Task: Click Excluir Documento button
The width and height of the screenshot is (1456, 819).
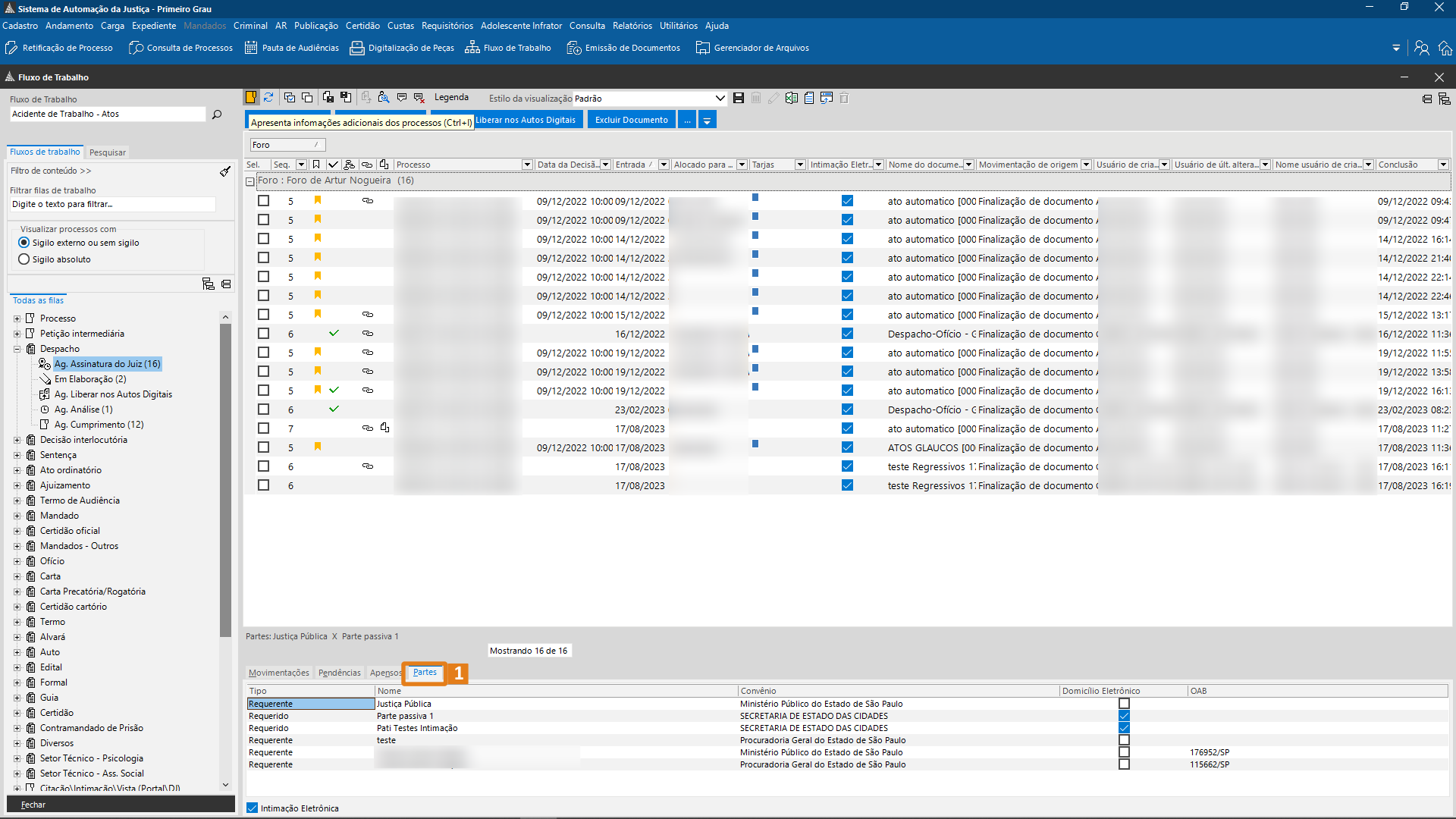Action: pyautogui.click(x=631, y=120)
